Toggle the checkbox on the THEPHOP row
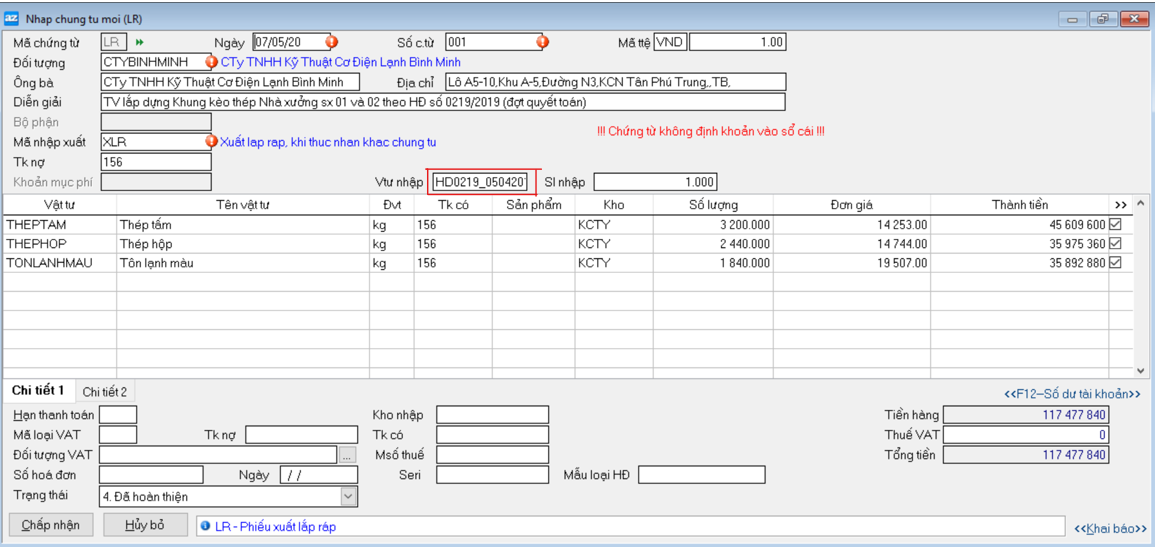 click(1115, 244)
